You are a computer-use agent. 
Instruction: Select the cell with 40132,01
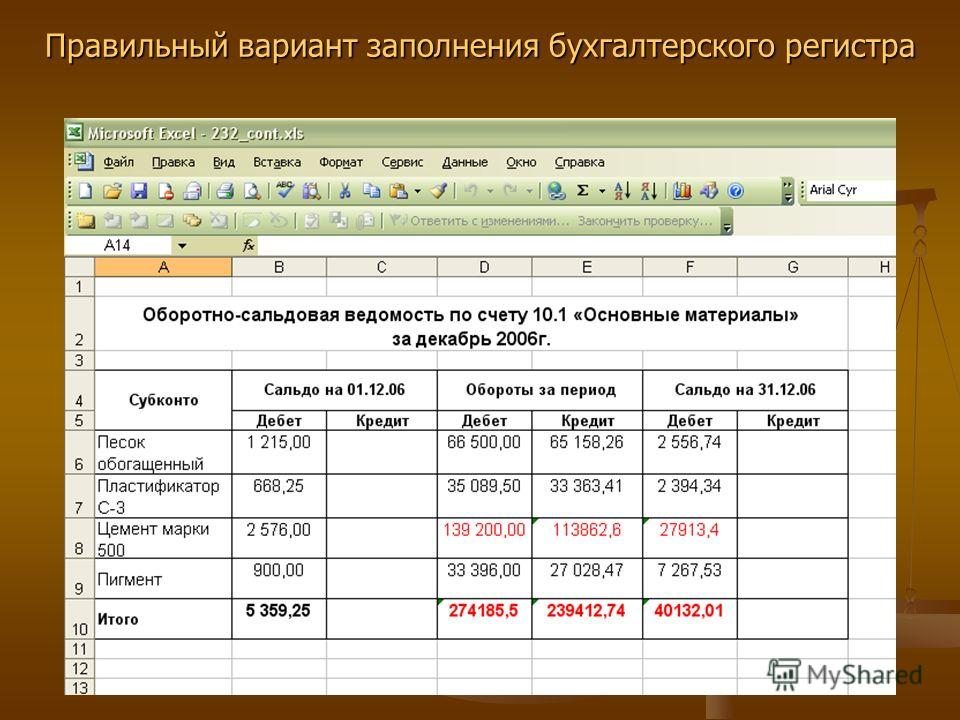point(690,619)
